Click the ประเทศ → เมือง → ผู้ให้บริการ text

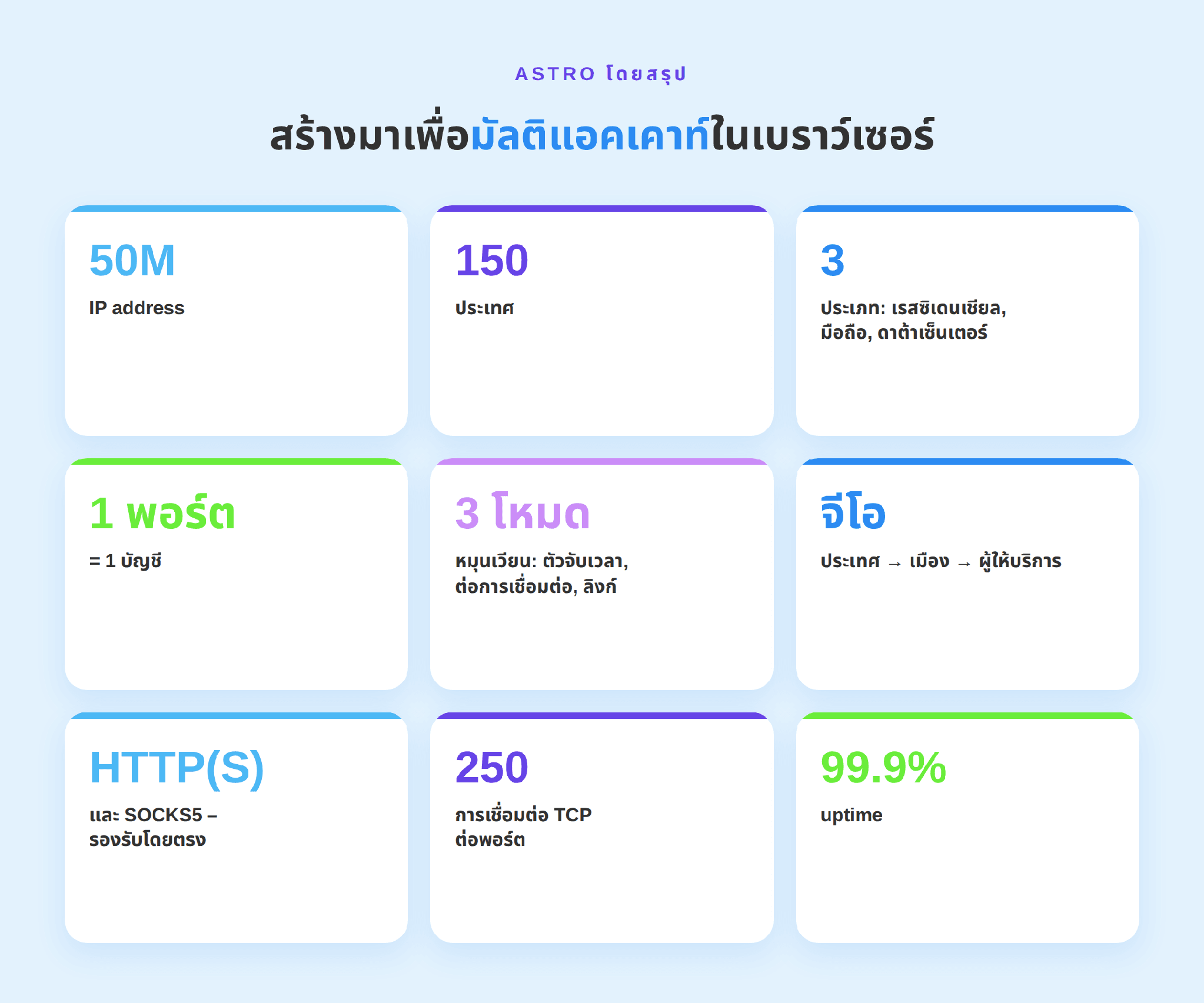(x=941, y=561)
